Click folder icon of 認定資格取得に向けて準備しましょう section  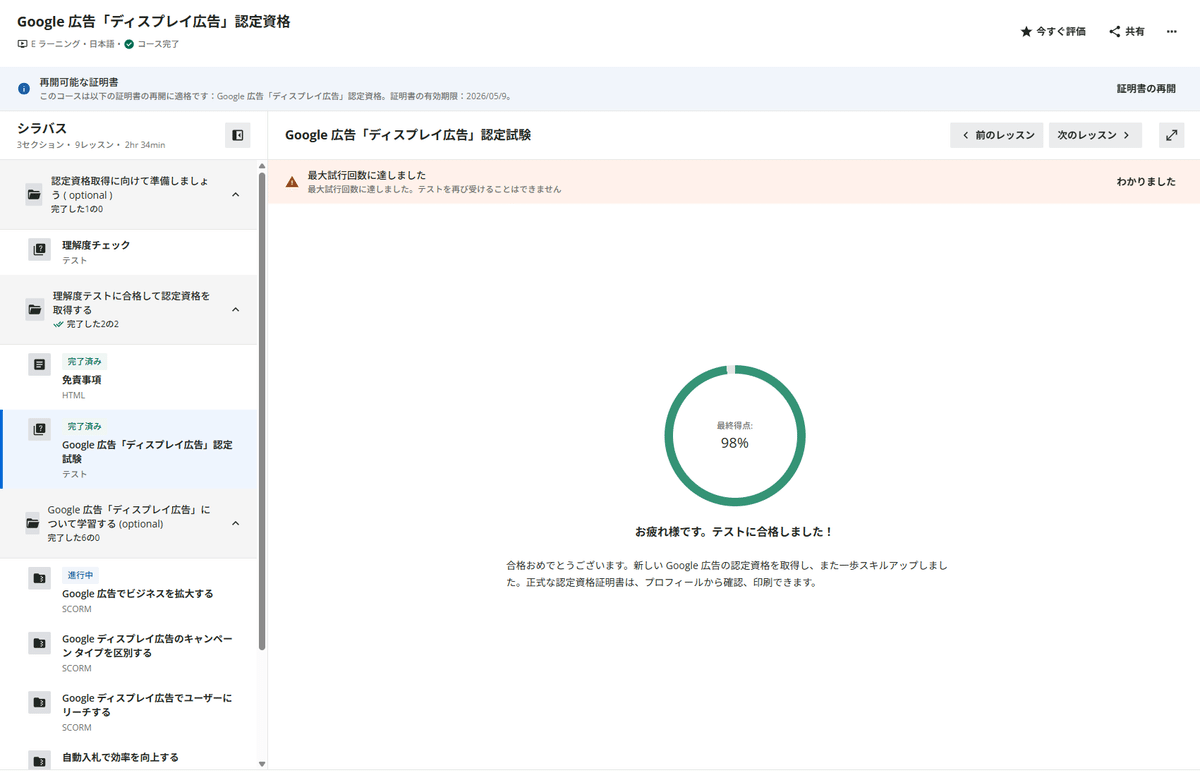[35, 195]
